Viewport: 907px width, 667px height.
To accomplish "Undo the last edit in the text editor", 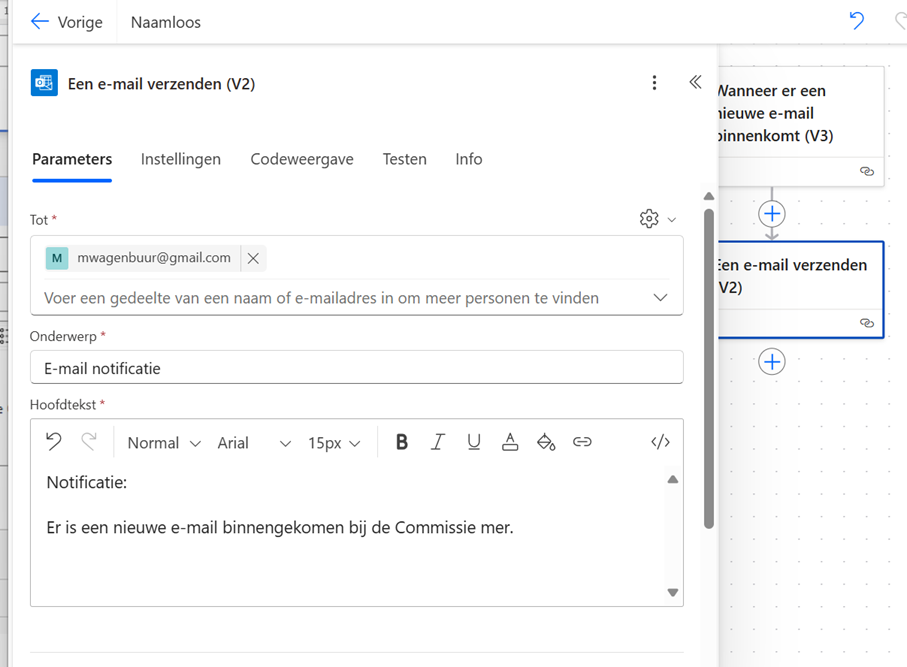I will (53, 441).
